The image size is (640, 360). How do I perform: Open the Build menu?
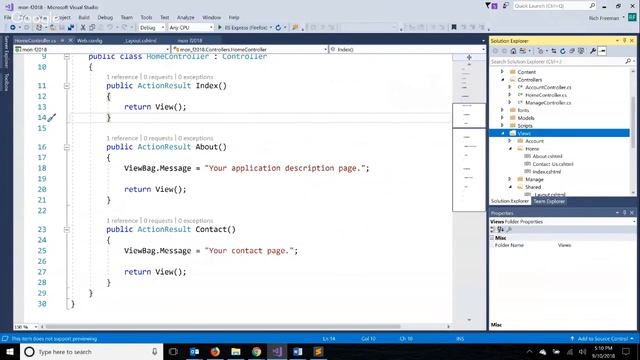84,18
